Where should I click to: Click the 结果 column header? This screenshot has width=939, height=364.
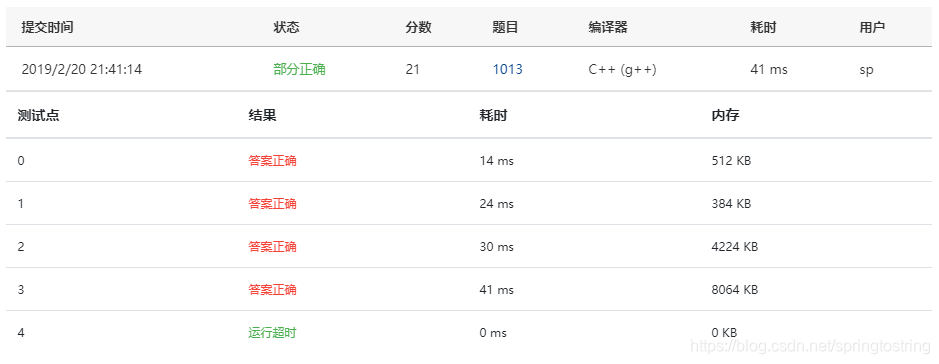coord(262,116)
